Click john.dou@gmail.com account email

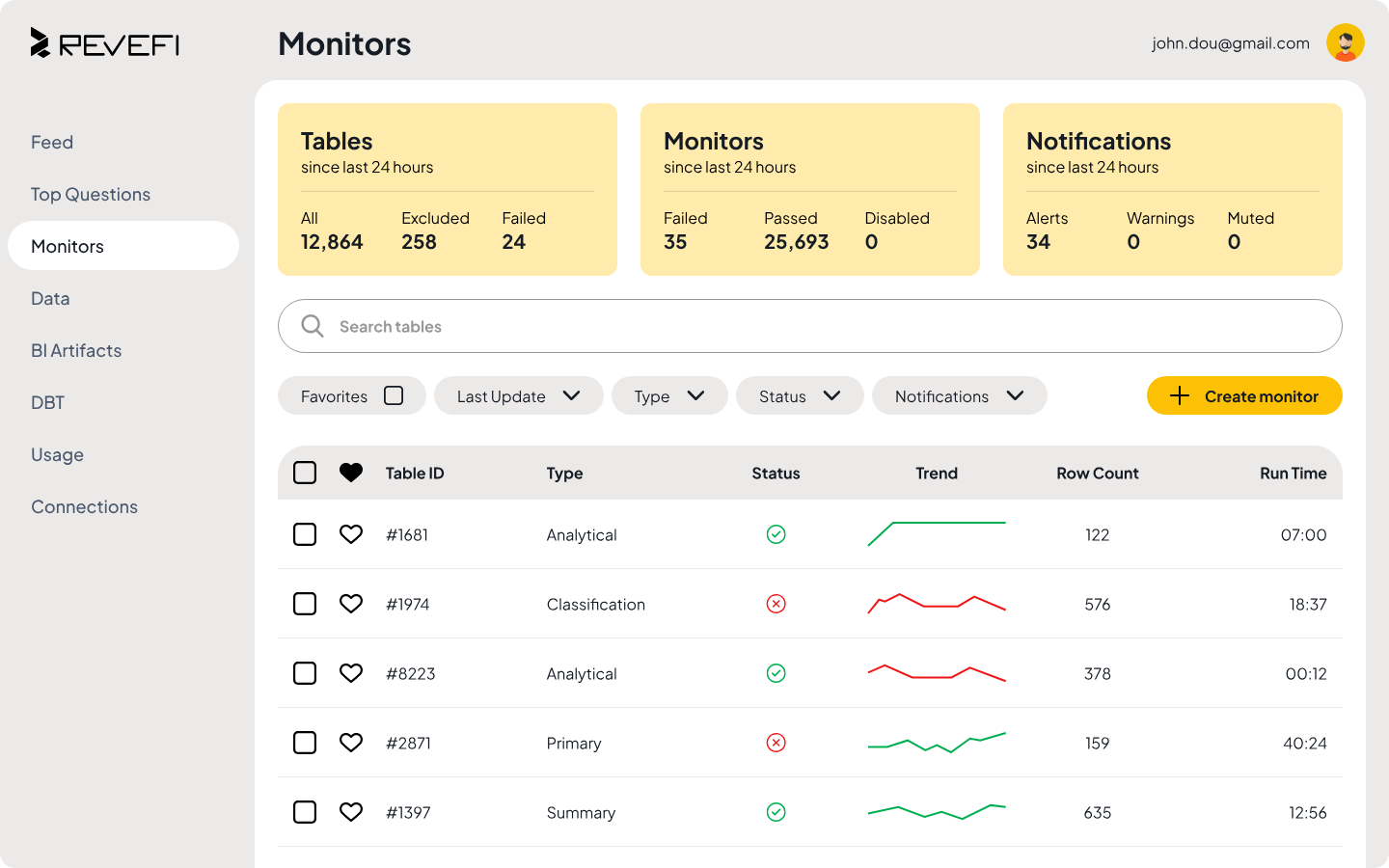[1231, 43]
